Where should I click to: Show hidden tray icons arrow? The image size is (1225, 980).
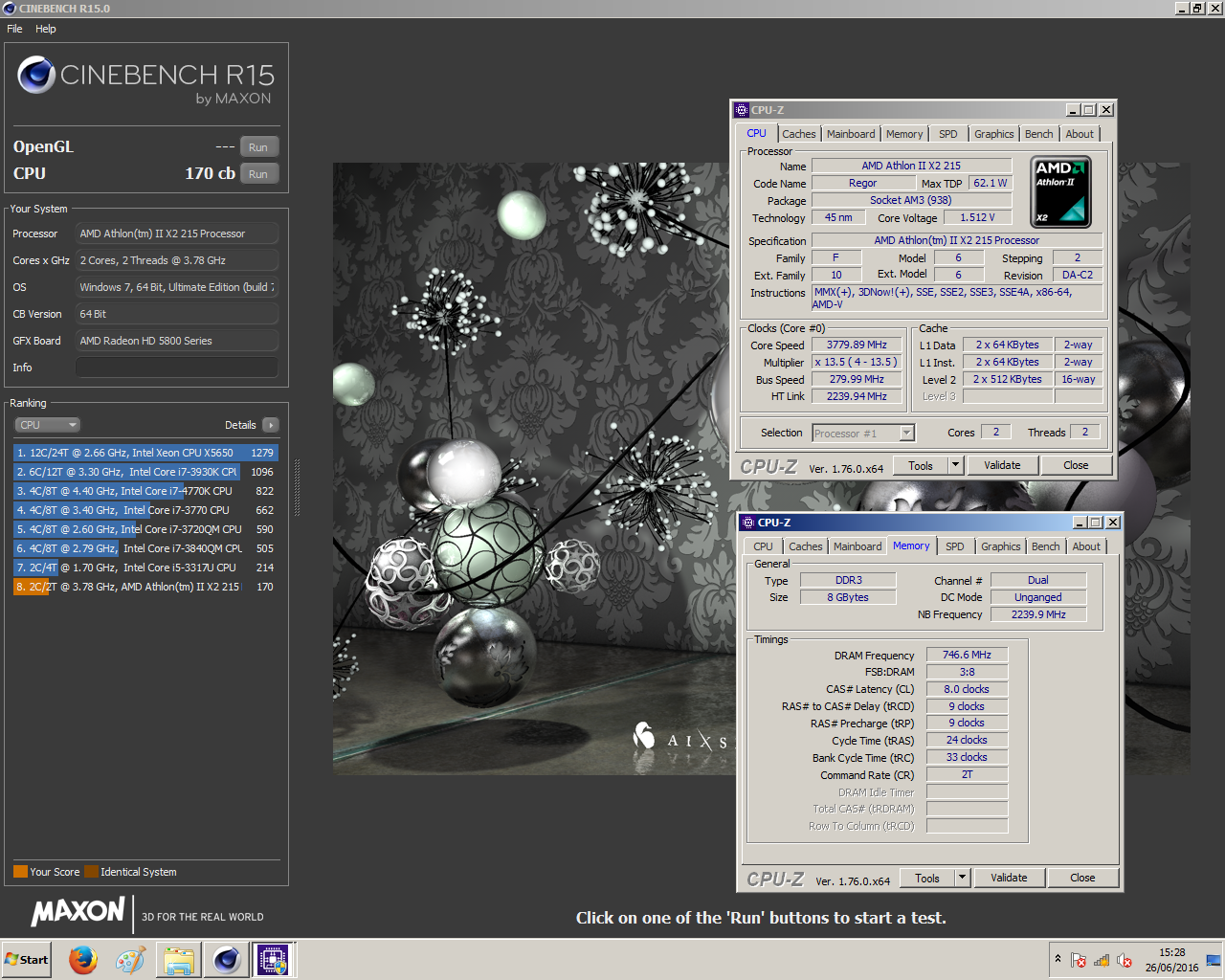point(1058,959)
